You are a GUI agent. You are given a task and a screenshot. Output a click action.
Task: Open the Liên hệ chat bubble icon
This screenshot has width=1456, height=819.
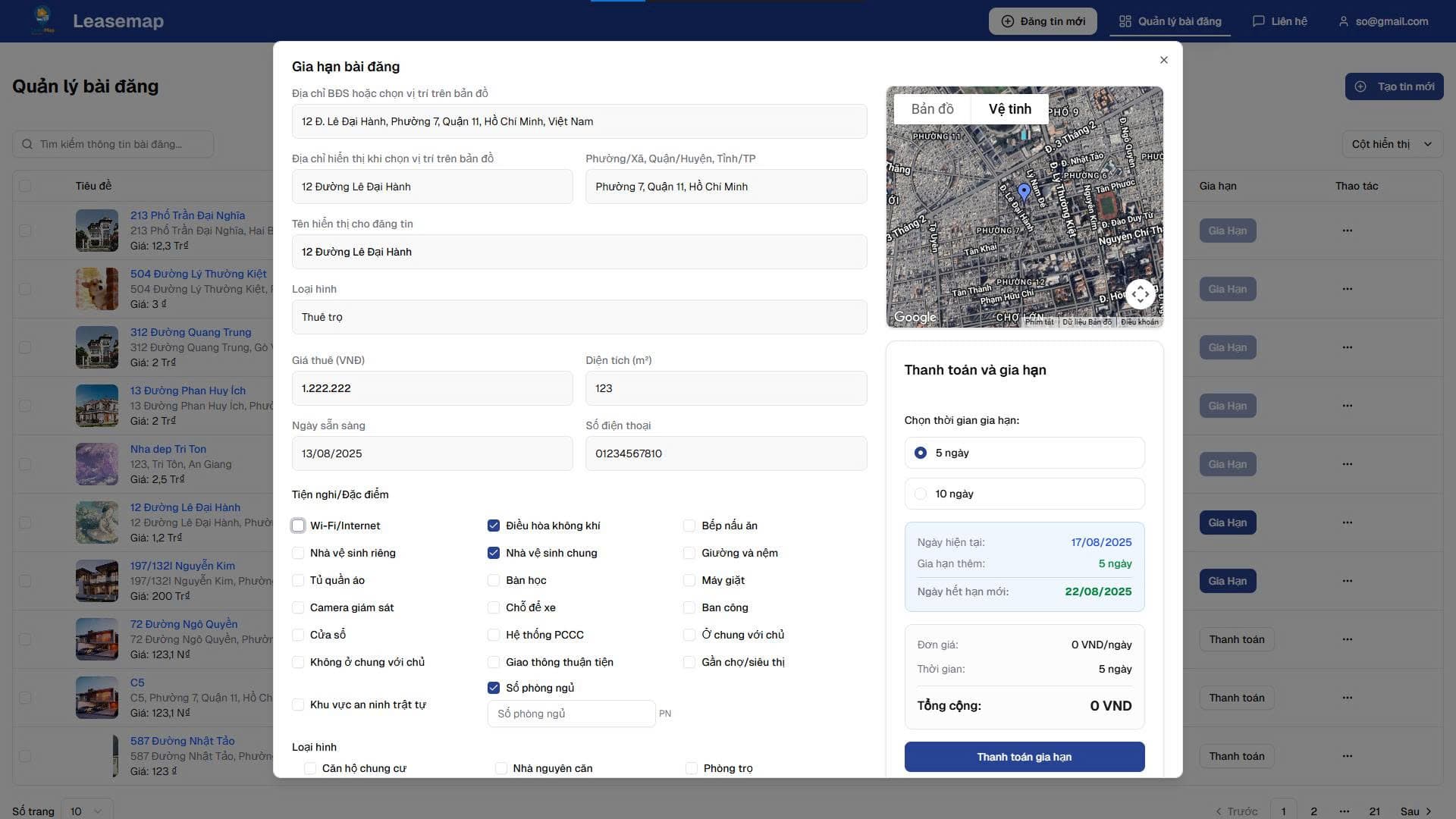coord(1257,20)
